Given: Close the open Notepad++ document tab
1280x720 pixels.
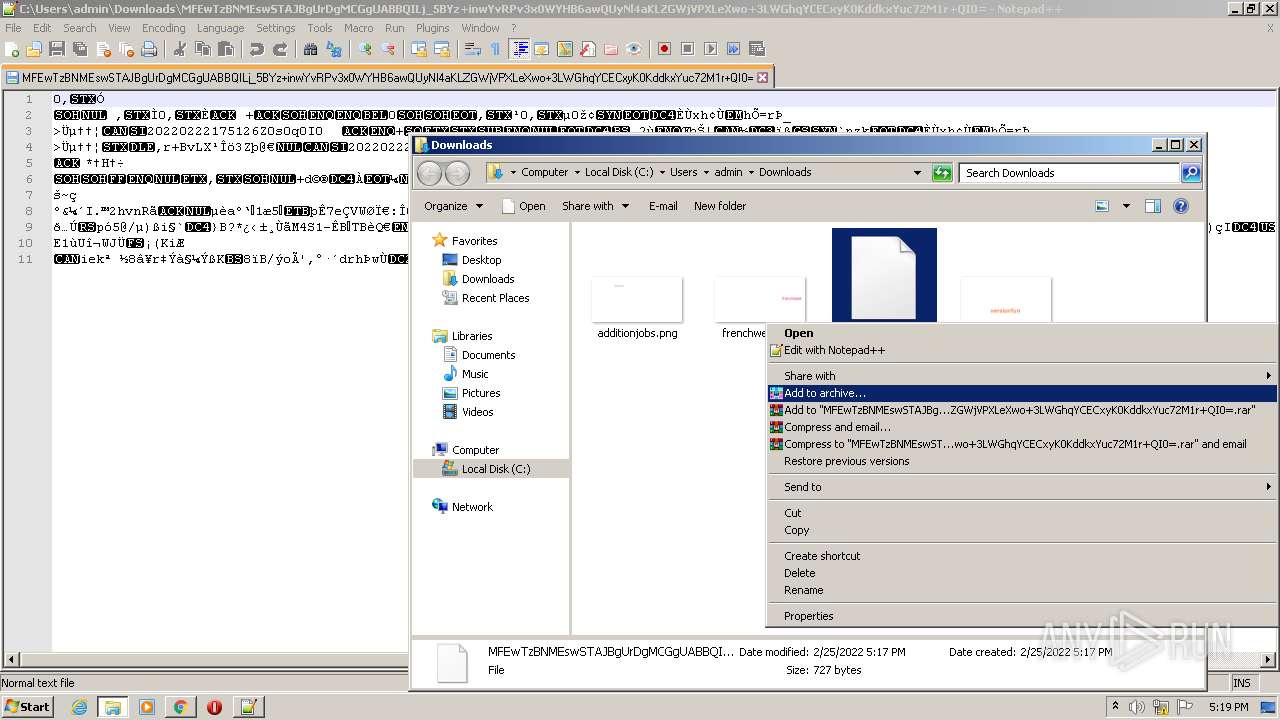Looking at the screenshot, I should coord(762,77).
